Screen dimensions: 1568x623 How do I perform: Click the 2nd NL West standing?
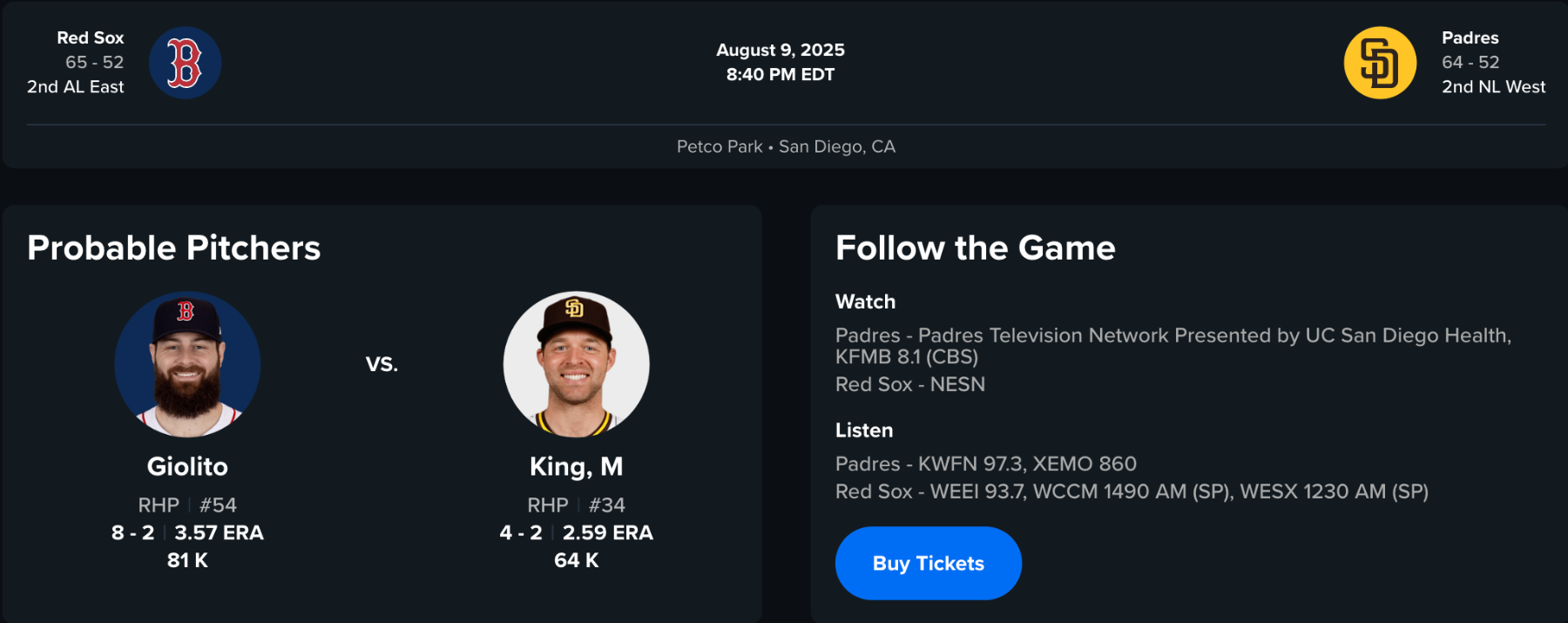[1493, 86]
